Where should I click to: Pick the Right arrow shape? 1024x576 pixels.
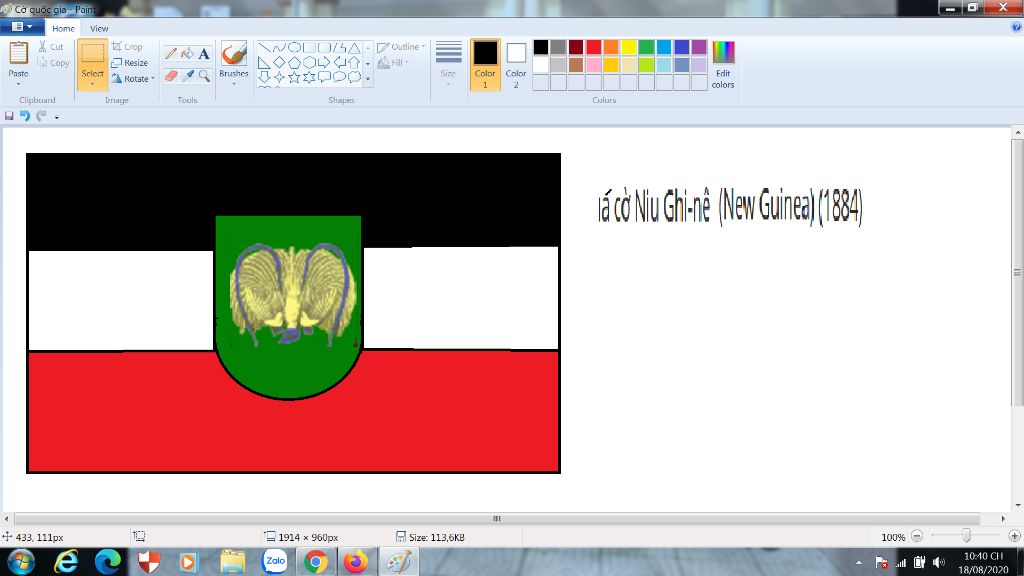[x=324, y=63]
